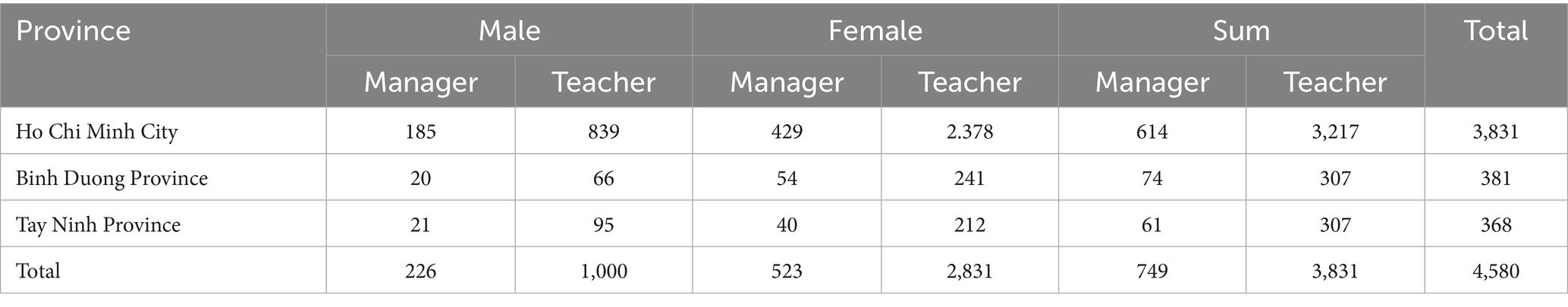
Task: Select the Female group header
Action: point(875,30)
